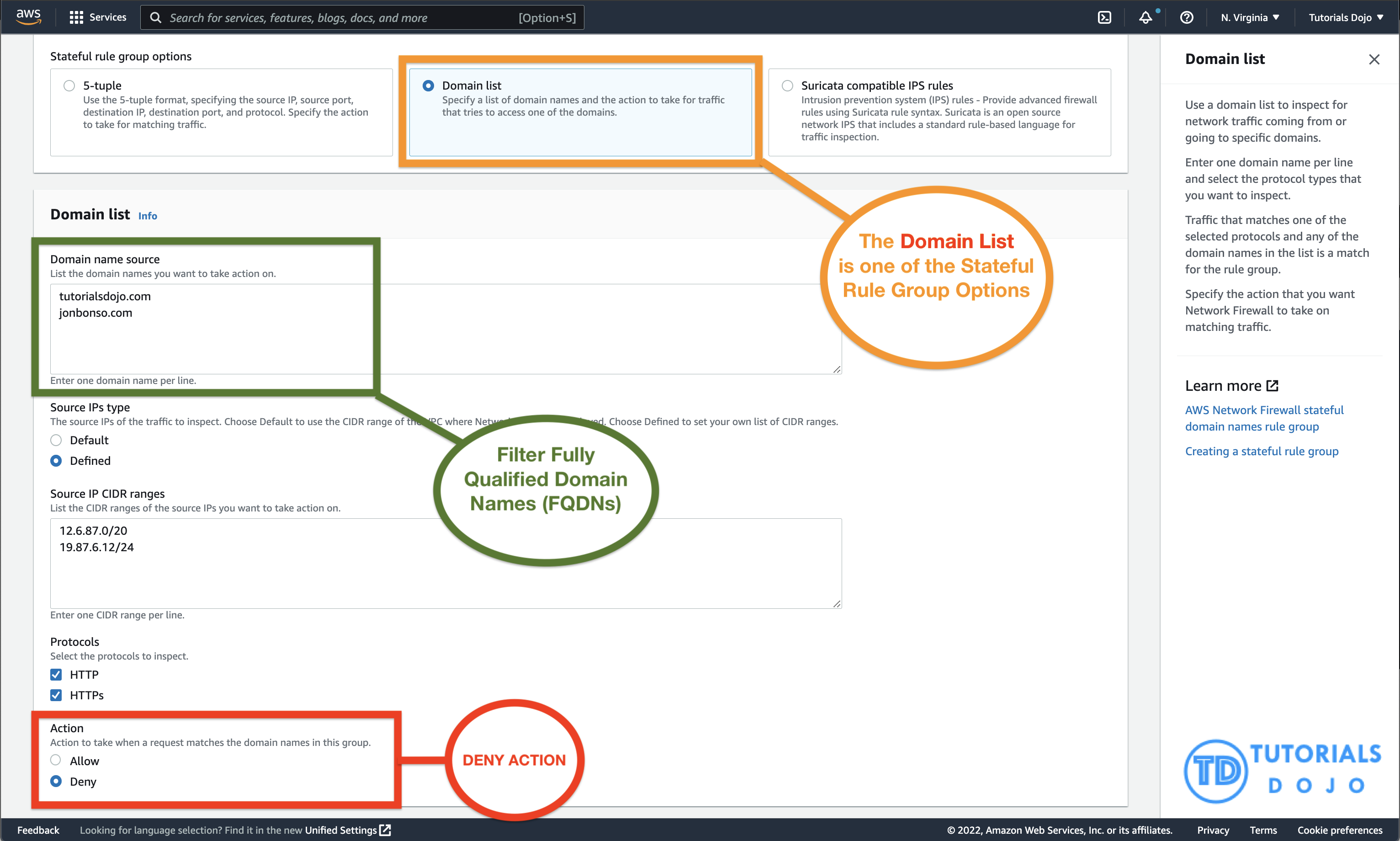Open the Services menu

pos(107,17)
